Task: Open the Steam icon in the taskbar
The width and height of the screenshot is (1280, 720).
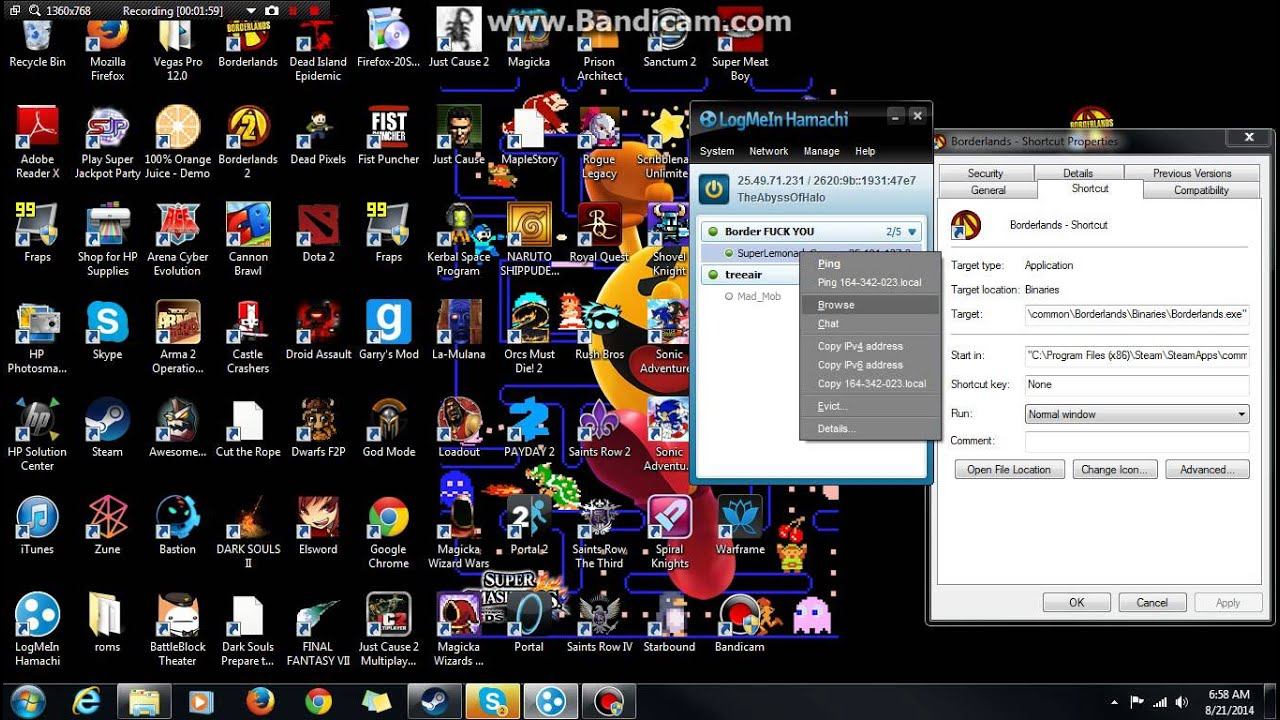Action: tap(434, 701)
